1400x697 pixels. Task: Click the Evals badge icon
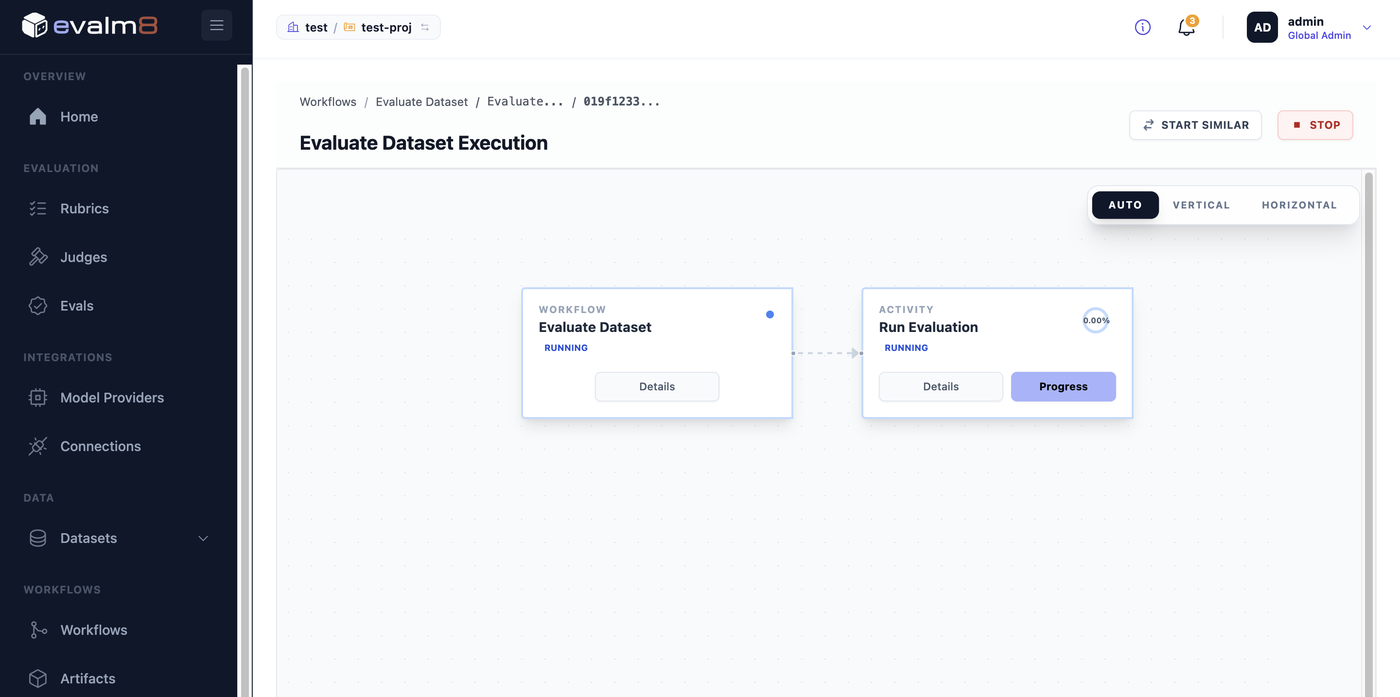click(x=38, y=306)
